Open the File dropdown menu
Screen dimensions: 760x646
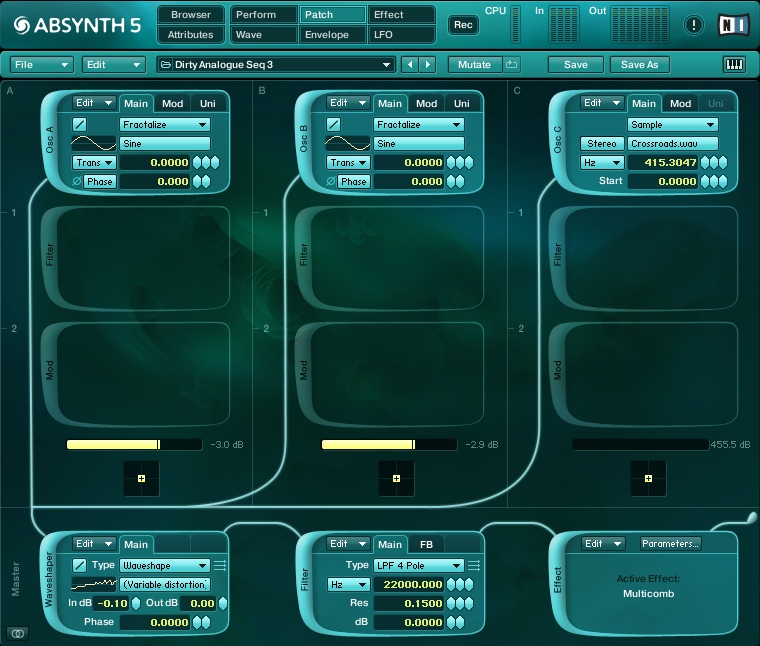point(41,64)
